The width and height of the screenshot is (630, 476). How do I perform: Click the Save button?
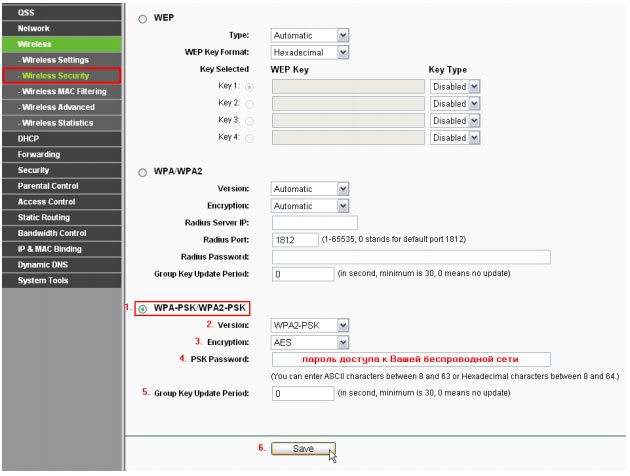coord(303,449)
